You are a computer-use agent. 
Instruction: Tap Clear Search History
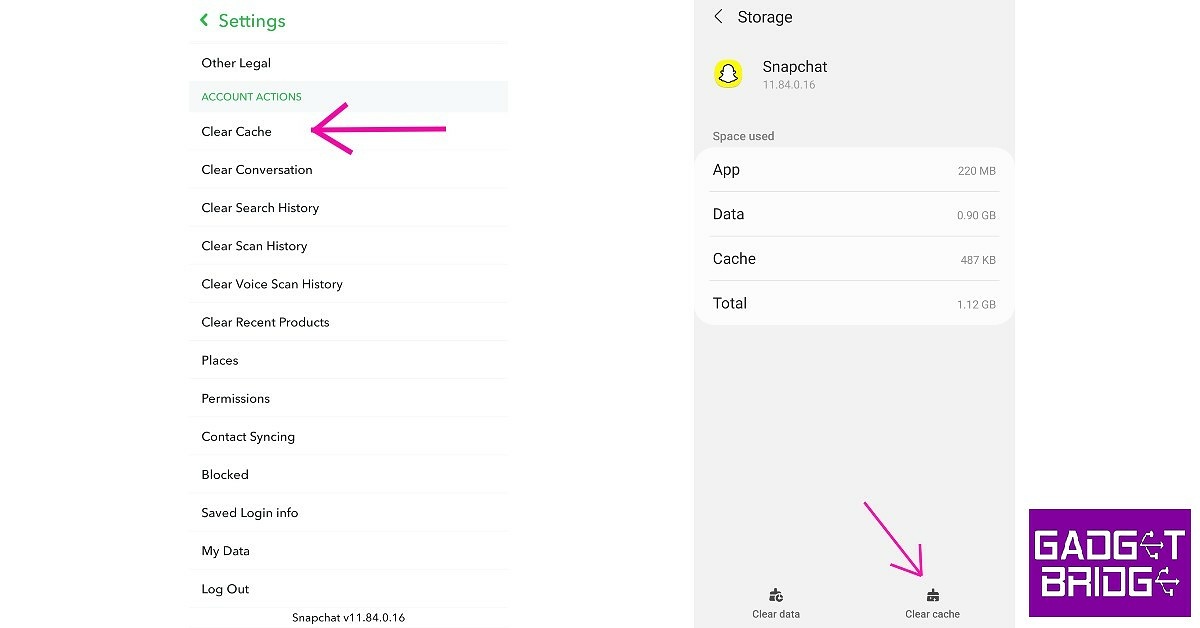(260, 208)
